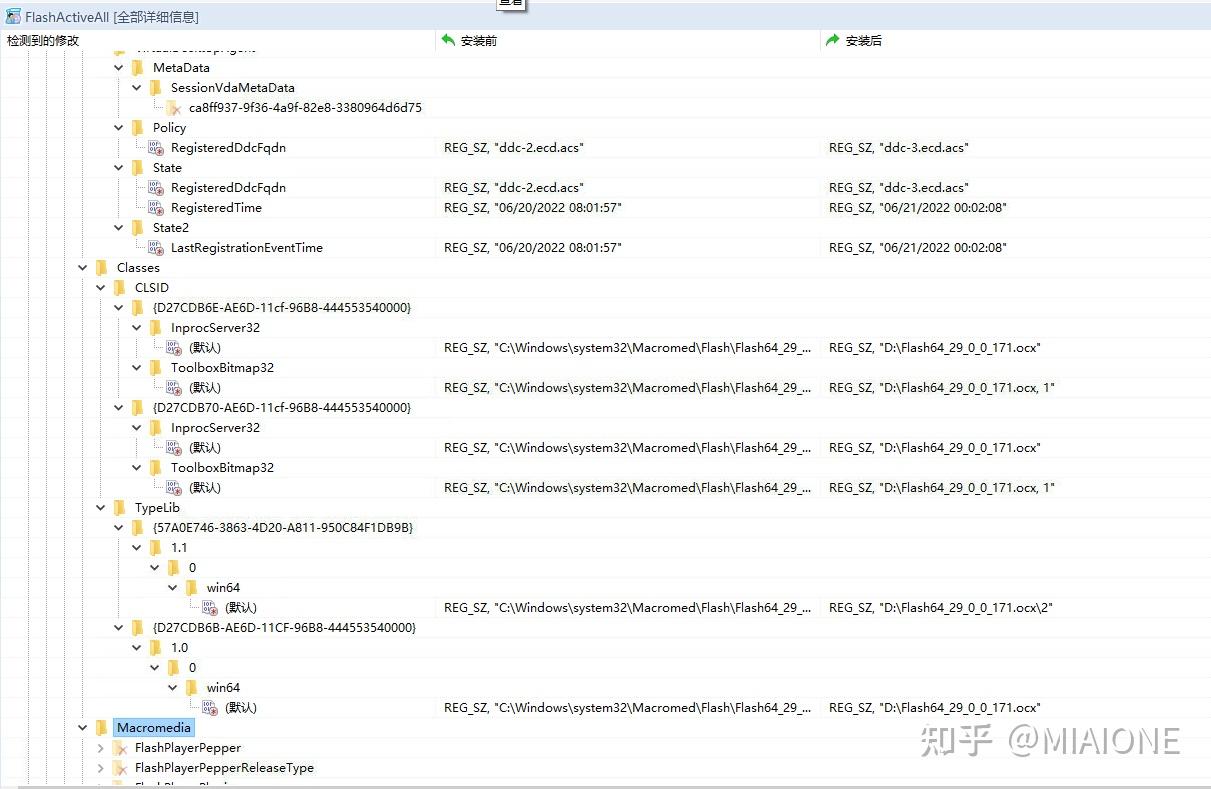Image resolution: width=1211 pixels, height=789 pixels.
Task: Select the win64 key under the 1.1 node
Action: coord(222,587)
